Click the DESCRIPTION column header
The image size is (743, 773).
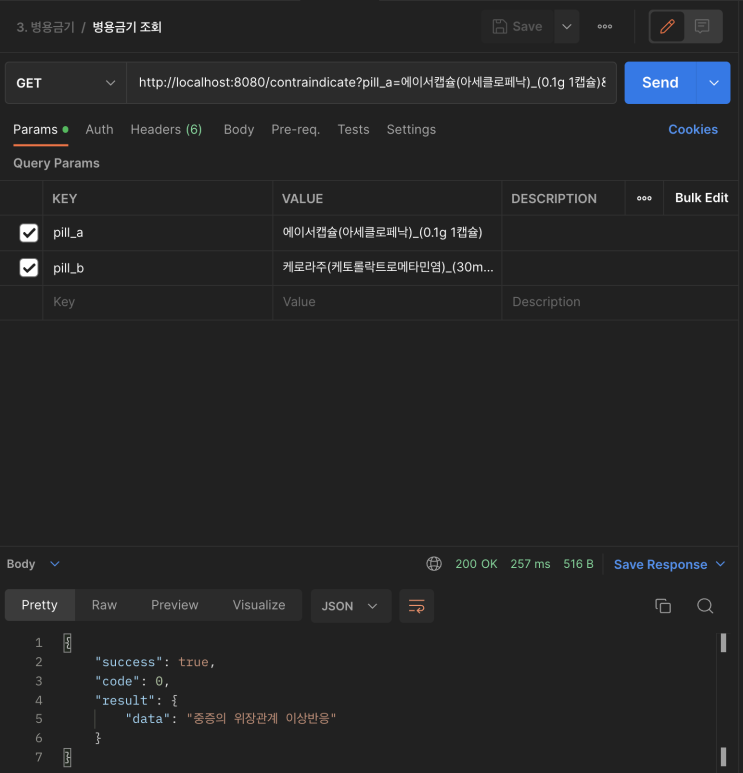pyautogui.click(x=554, y=199)
